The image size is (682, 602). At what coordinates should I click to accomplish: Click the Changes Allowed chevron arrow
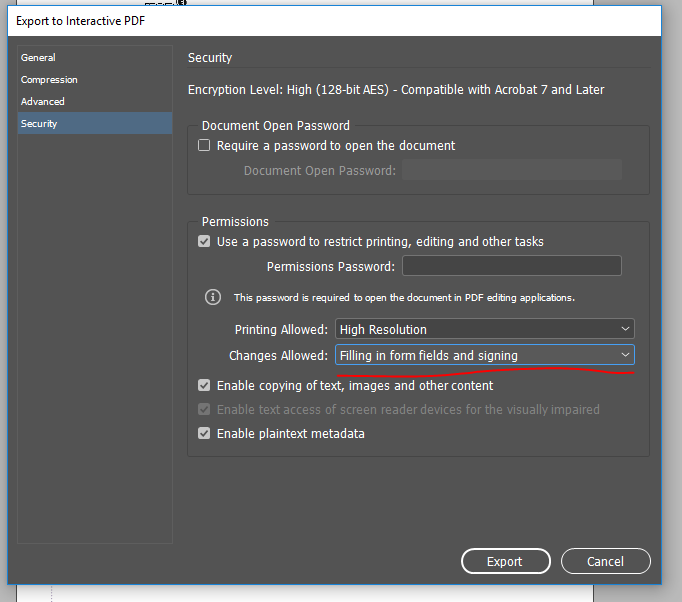coord(625,356)
